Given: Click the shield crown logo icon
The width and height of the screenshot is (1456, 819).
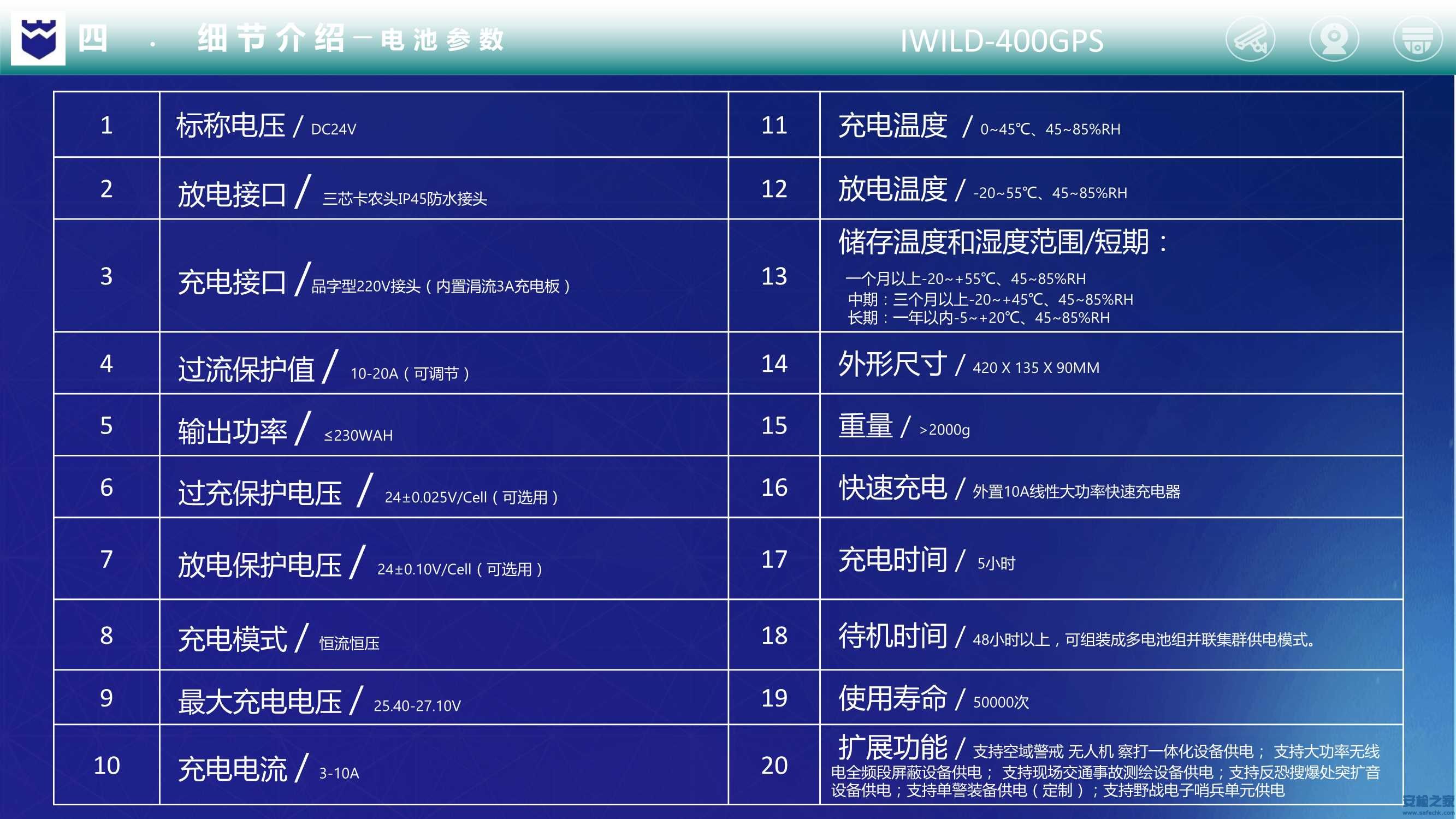Looking at the screenshot, I should pyautogui.click(x=38, y=38).
